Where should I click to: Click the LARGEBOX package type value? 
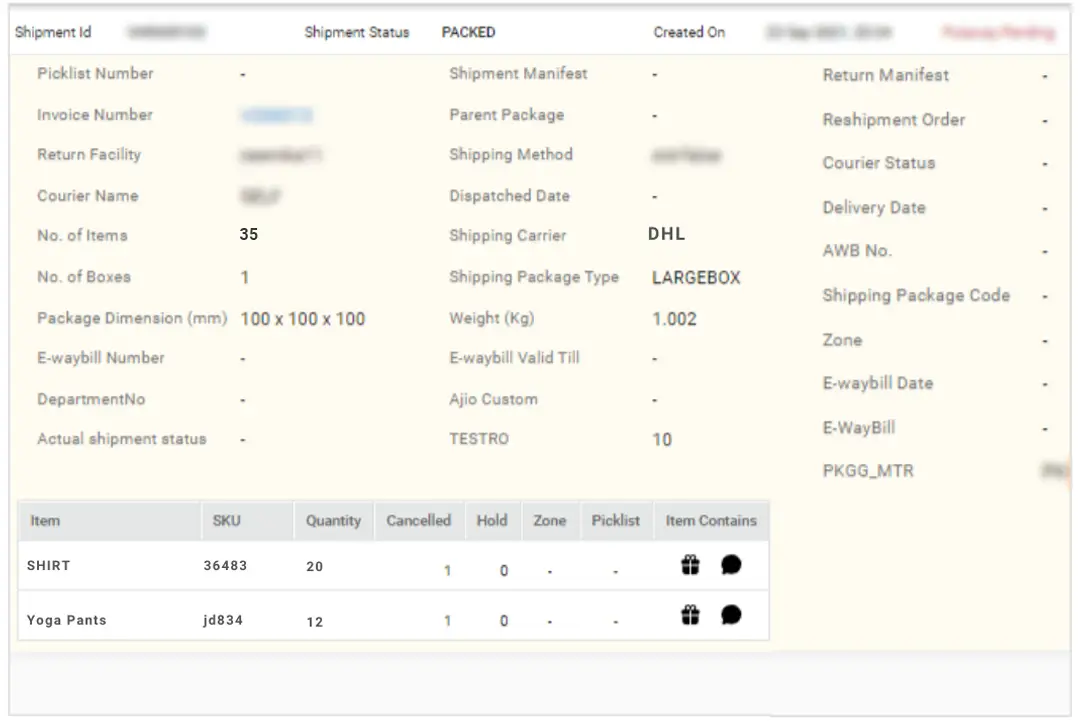[696, 278]
